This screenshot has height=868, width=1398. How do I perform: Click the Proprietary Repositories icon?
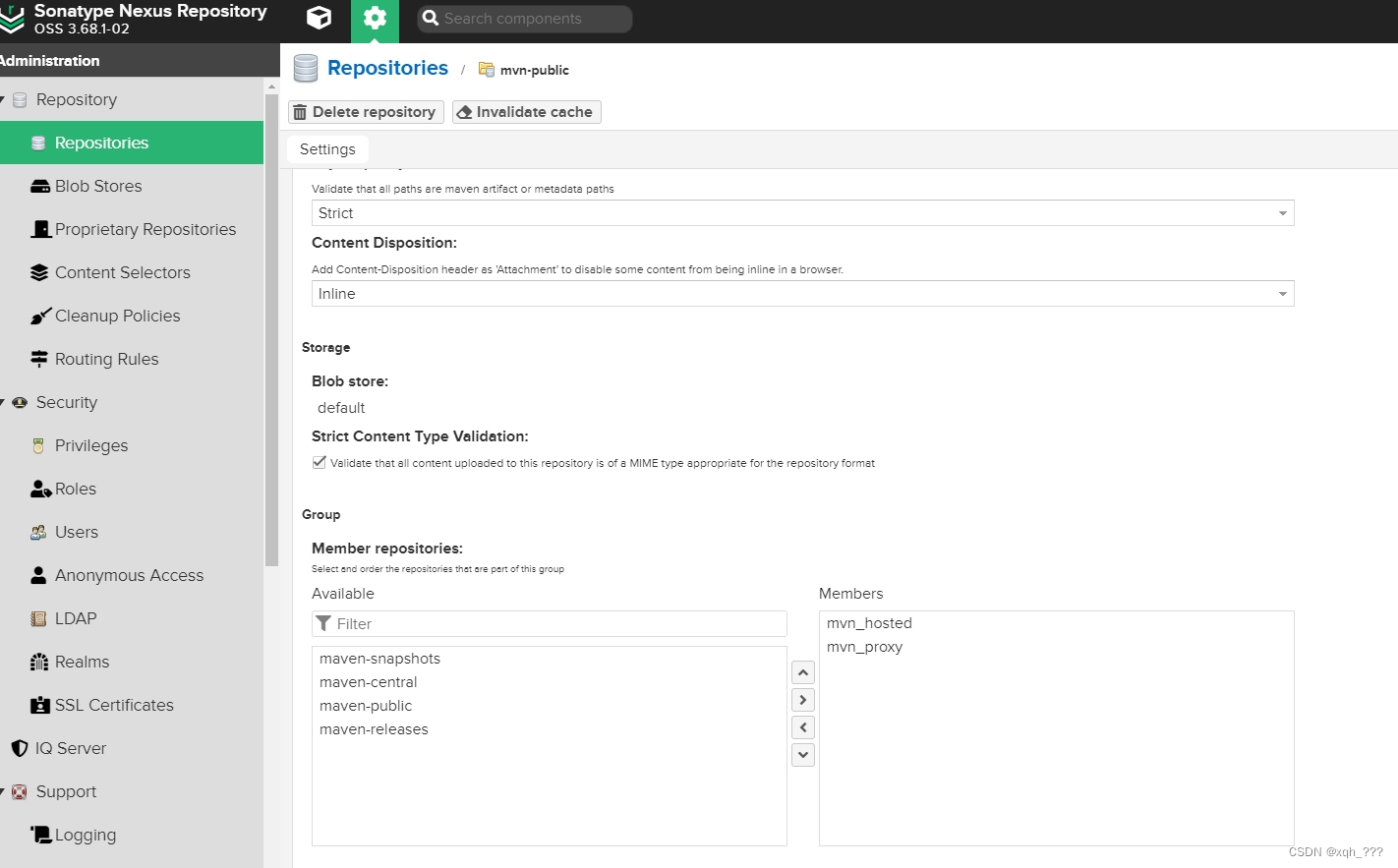[40, 229]
